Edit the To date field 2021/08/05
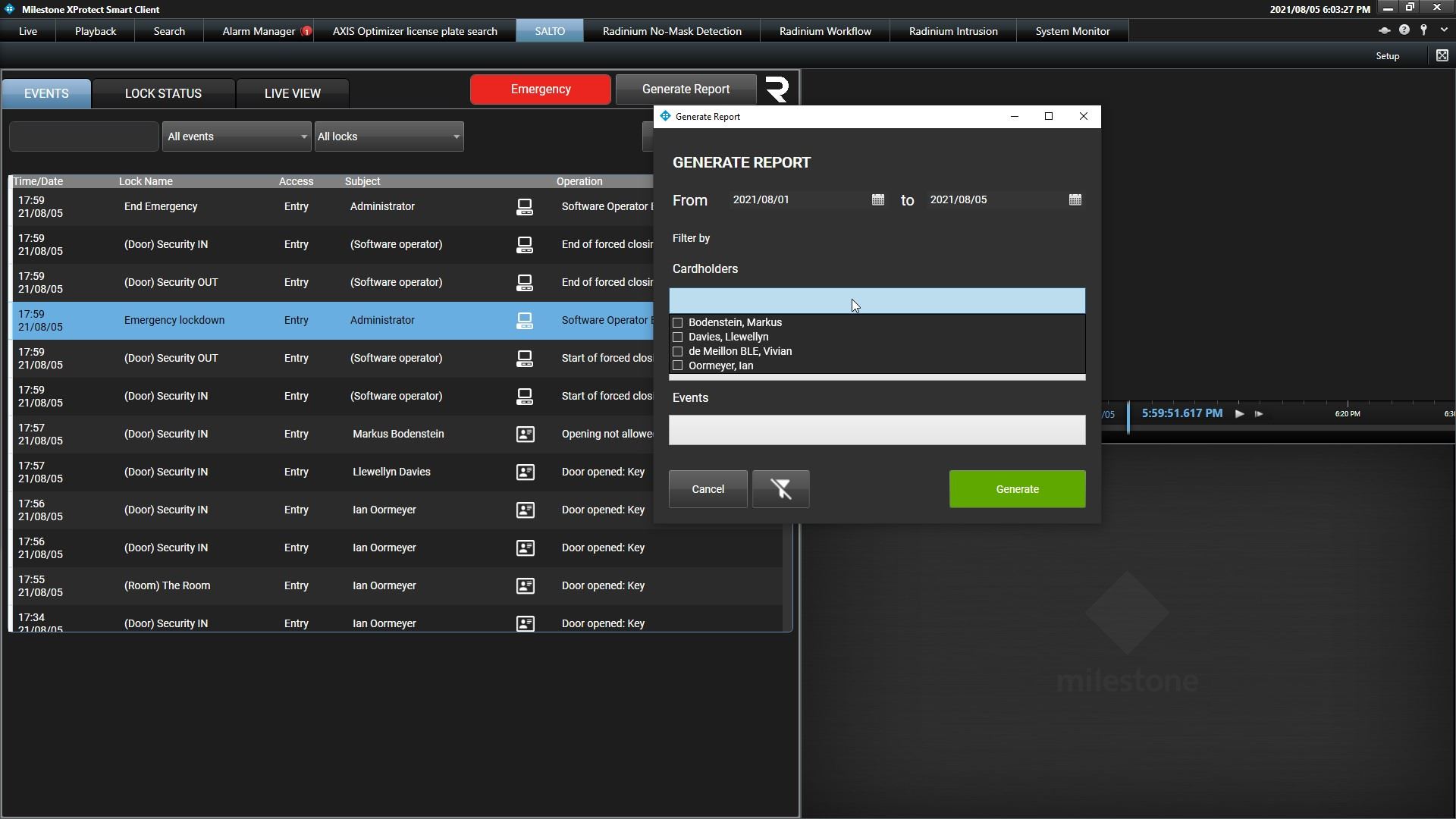Viewport: 1456px width, 819px height. click(996, 200)
